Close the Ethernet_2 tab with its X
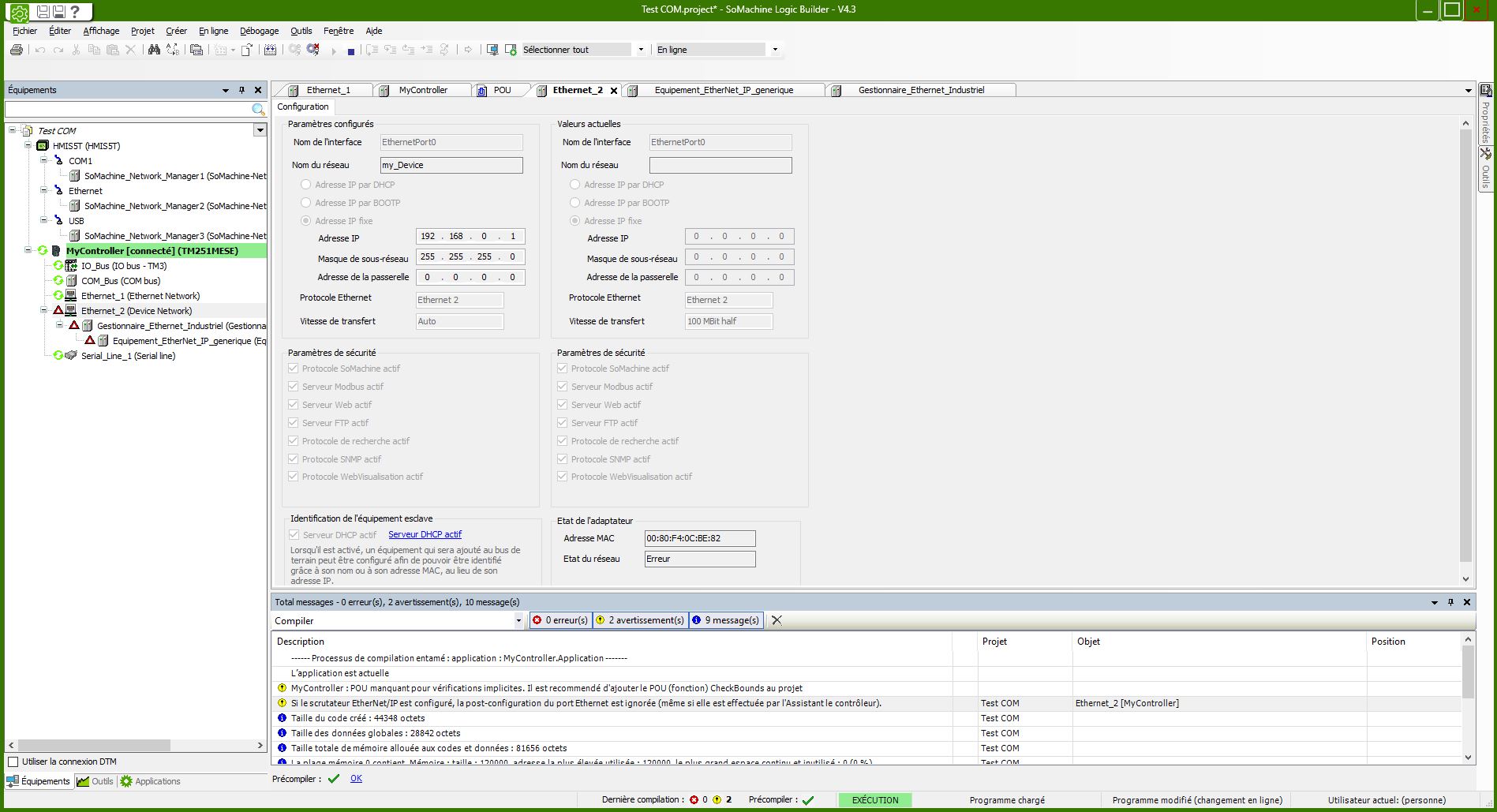This screenshot has height=812, width=1497. [614, 91]
